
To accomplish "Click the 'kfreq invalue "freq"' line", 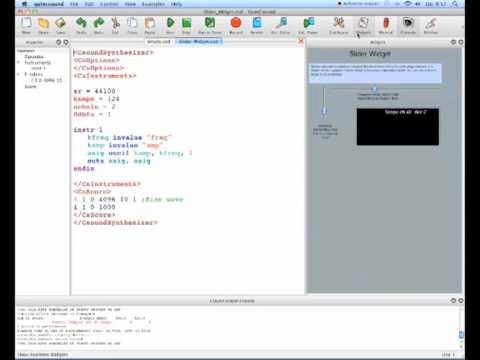I will pos(129,137).
